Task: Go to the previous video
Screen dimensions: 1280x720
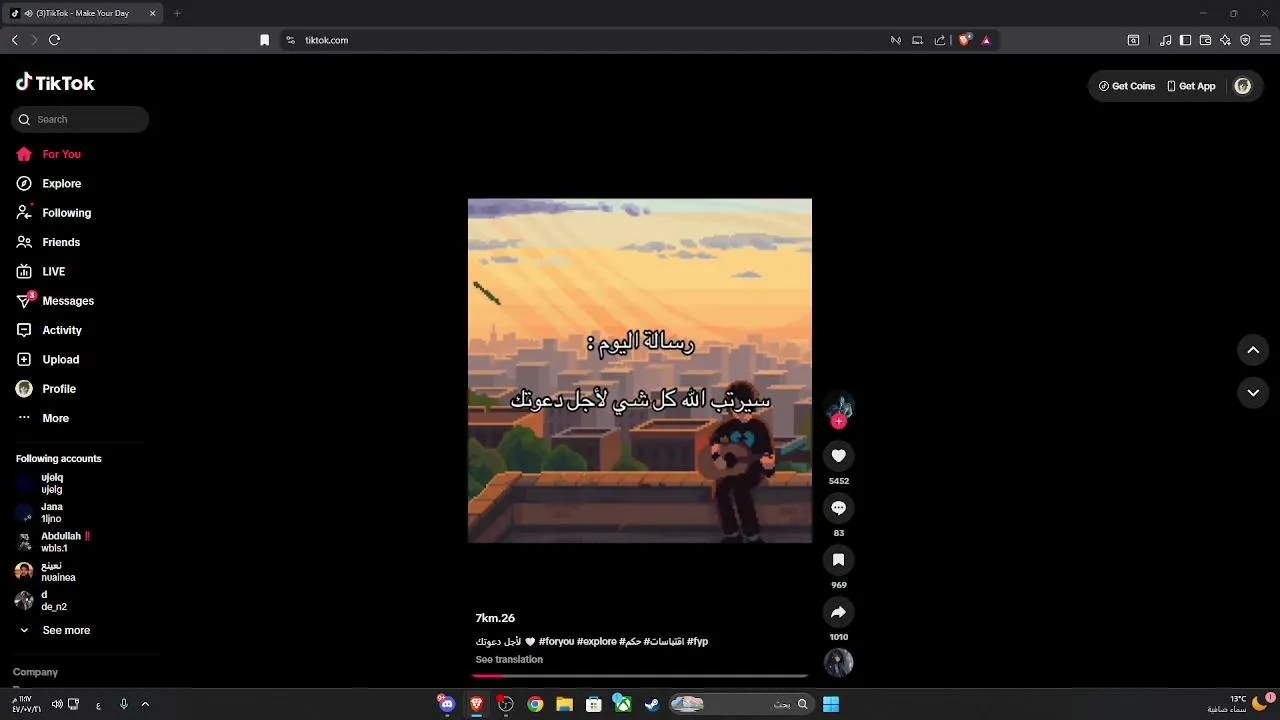Action: 1253,350
